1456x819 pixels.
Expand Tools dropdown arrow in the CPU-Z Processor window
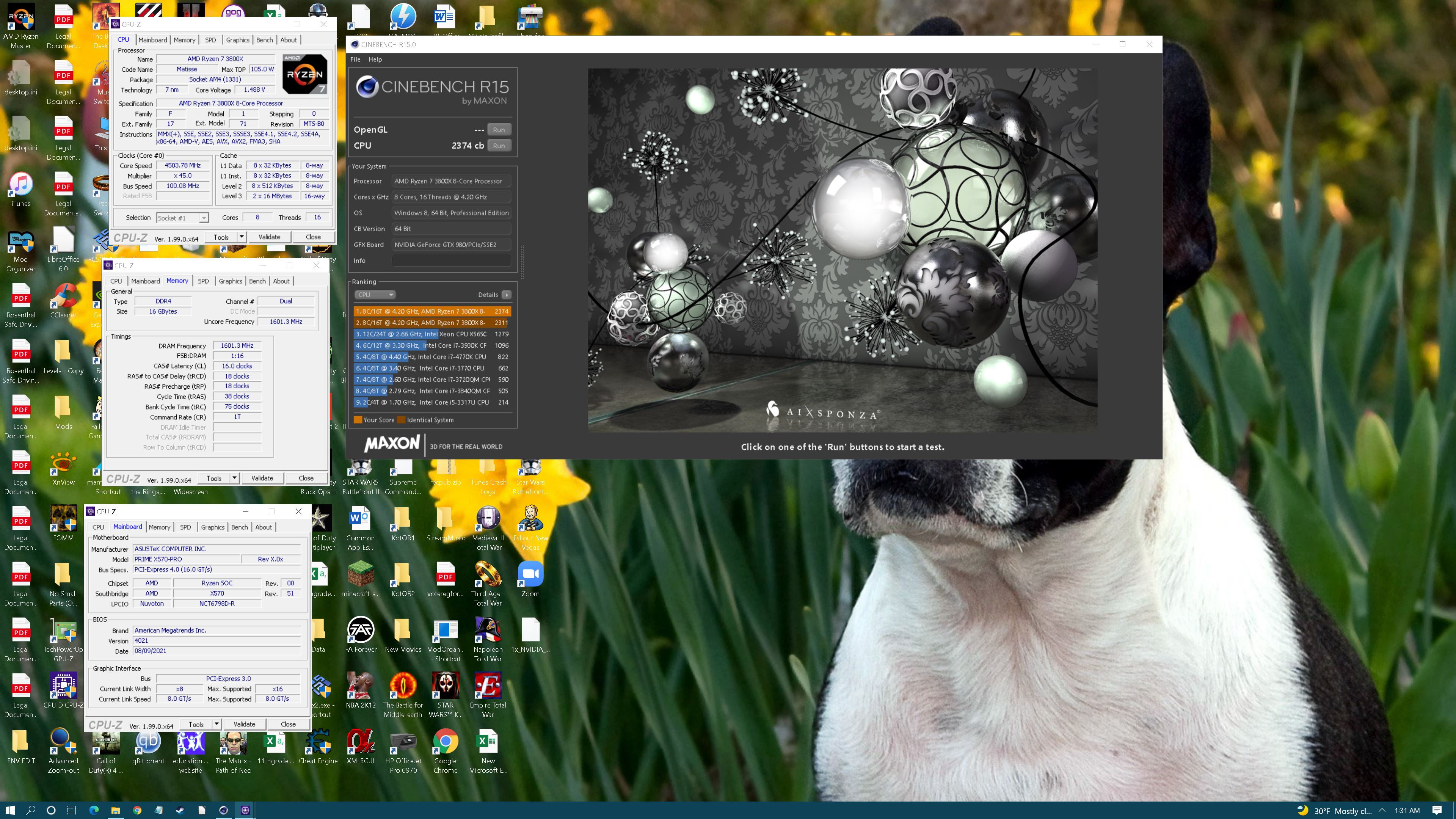click(242, 237)
